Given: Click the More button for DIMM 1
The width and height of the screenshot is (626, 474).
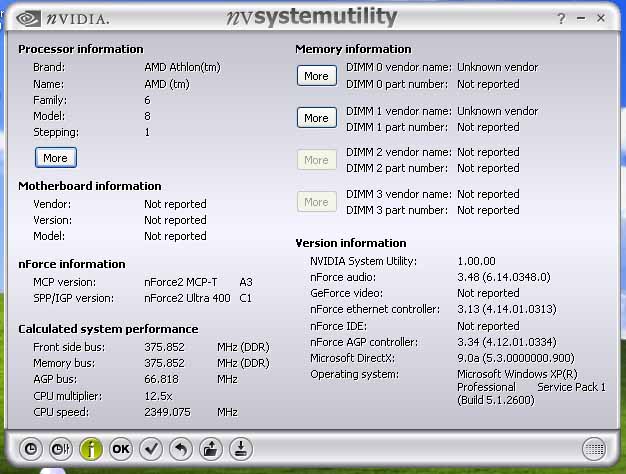Looking at the screenshot, I should (317, 118).
